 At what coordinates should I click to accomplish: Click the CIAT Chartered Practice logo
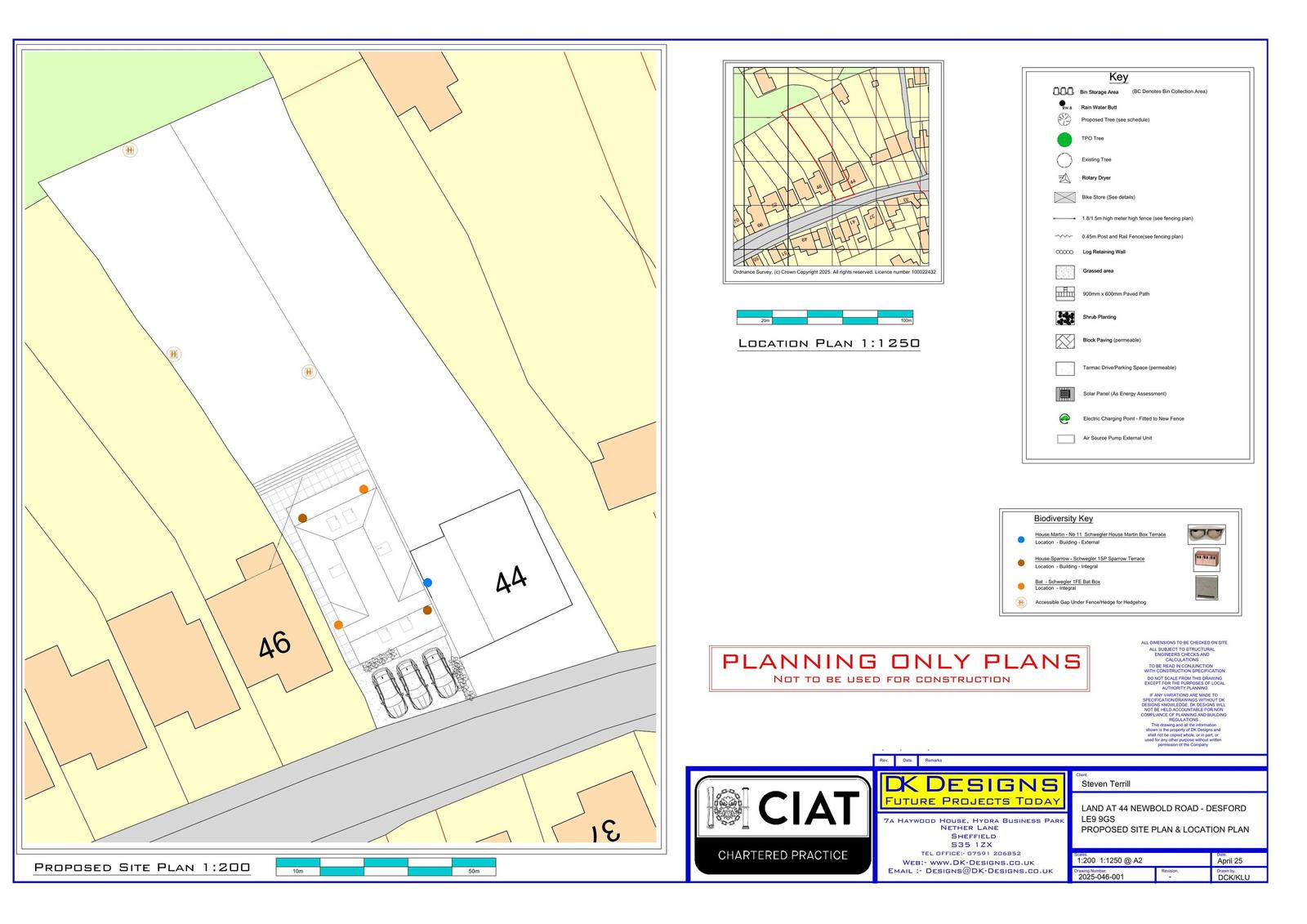point(783,824)
